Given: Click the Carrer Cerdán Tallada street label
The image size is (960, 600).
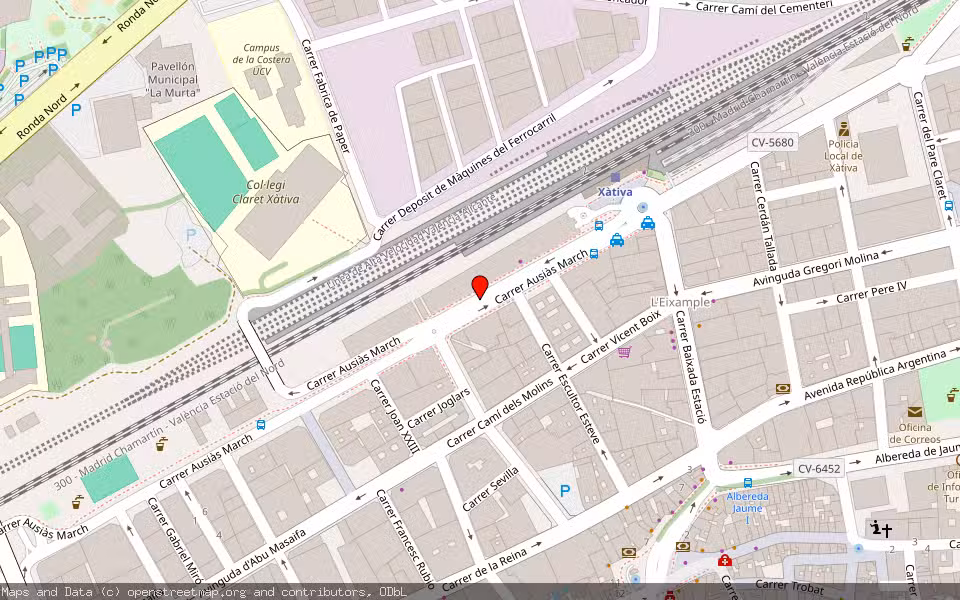Looking at the screenshot, I should click(763, 216).
